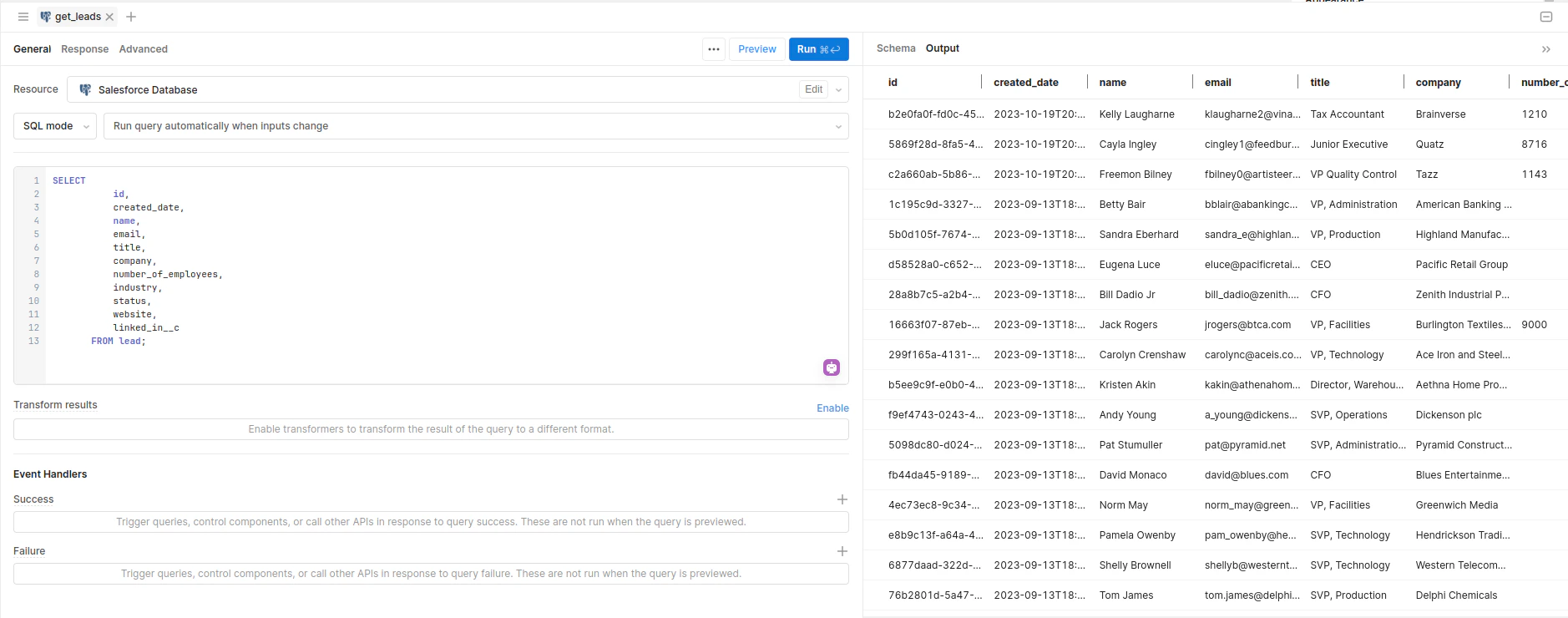Screen dimensions: 1568x618
Task: Enable transform results
Action: point(832,408)
